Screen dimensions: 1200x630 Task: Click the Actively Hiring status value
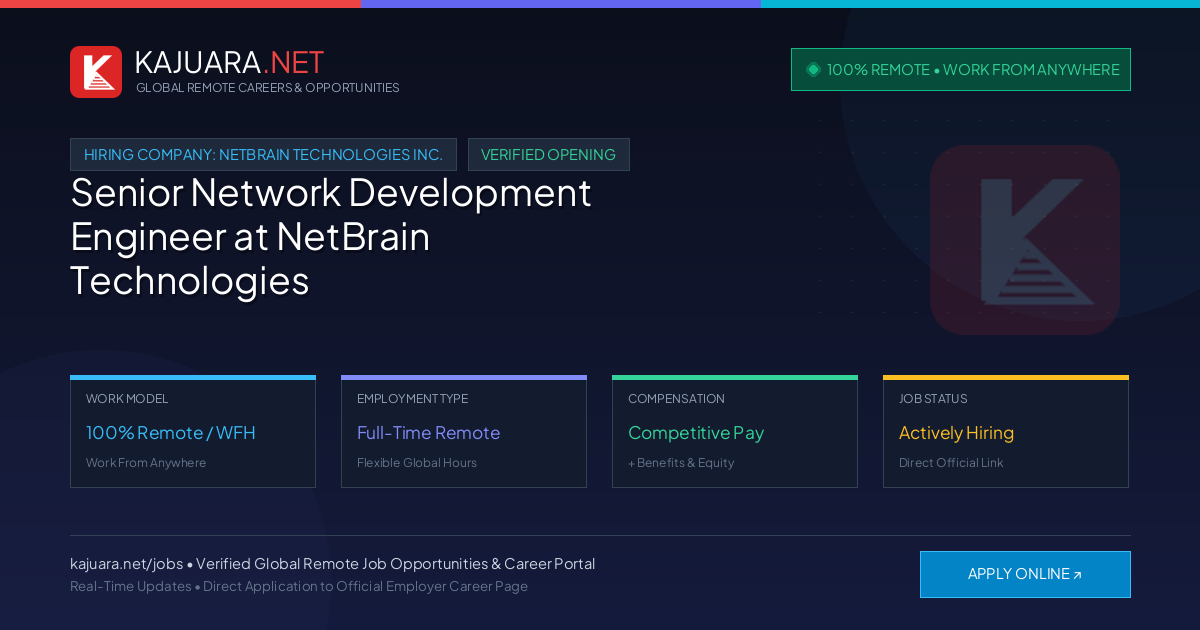956,433
